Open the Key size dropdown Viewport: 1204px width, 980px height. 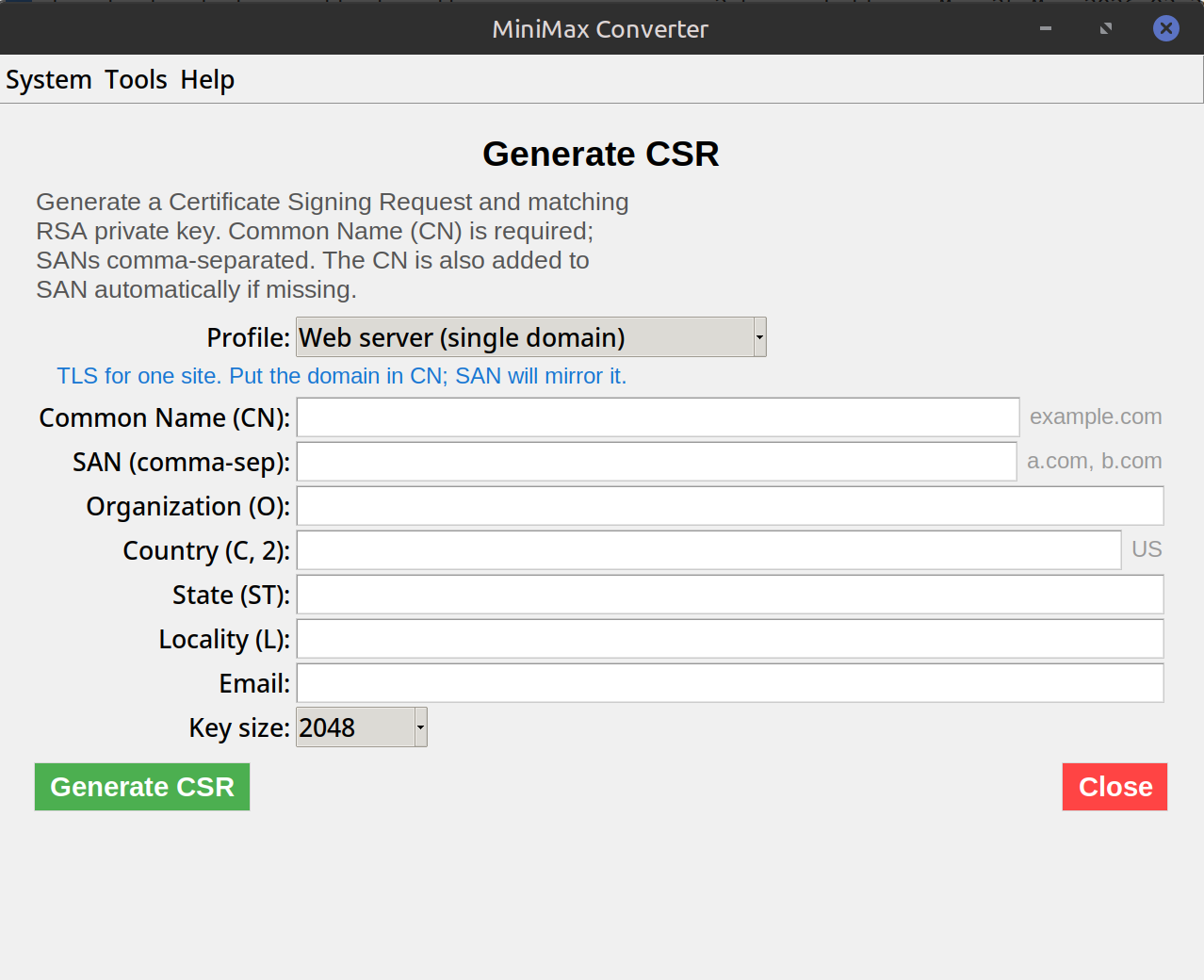(x=362, y=727)
